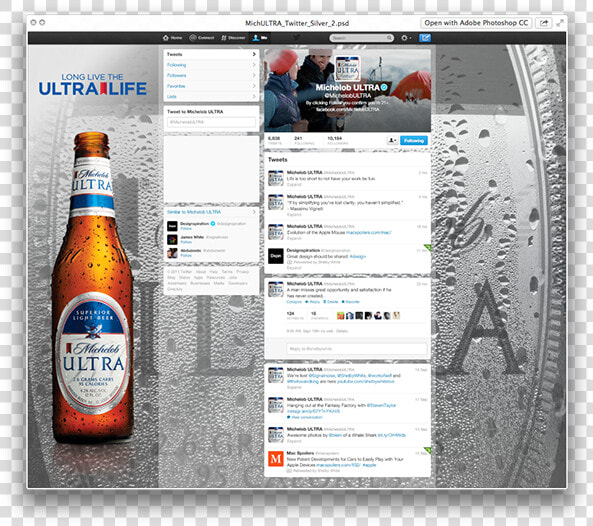
Task: Click the chevron next to Following sidebar row
Action: [x=254, y=65]
